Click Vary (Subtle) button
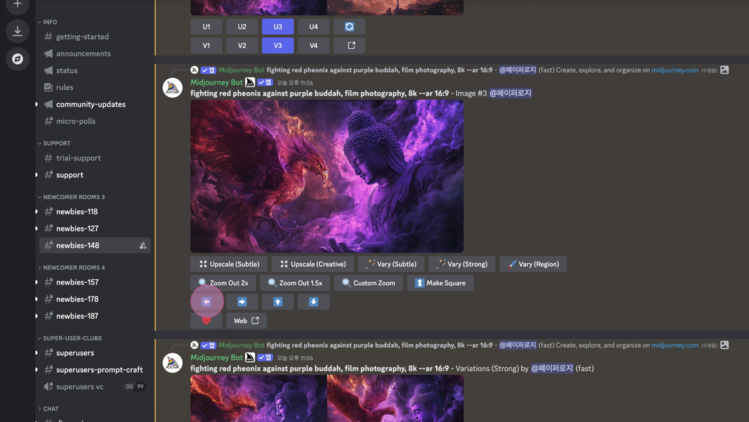The height and width of the screenshot is (422, 749). [x=391, y=264]
